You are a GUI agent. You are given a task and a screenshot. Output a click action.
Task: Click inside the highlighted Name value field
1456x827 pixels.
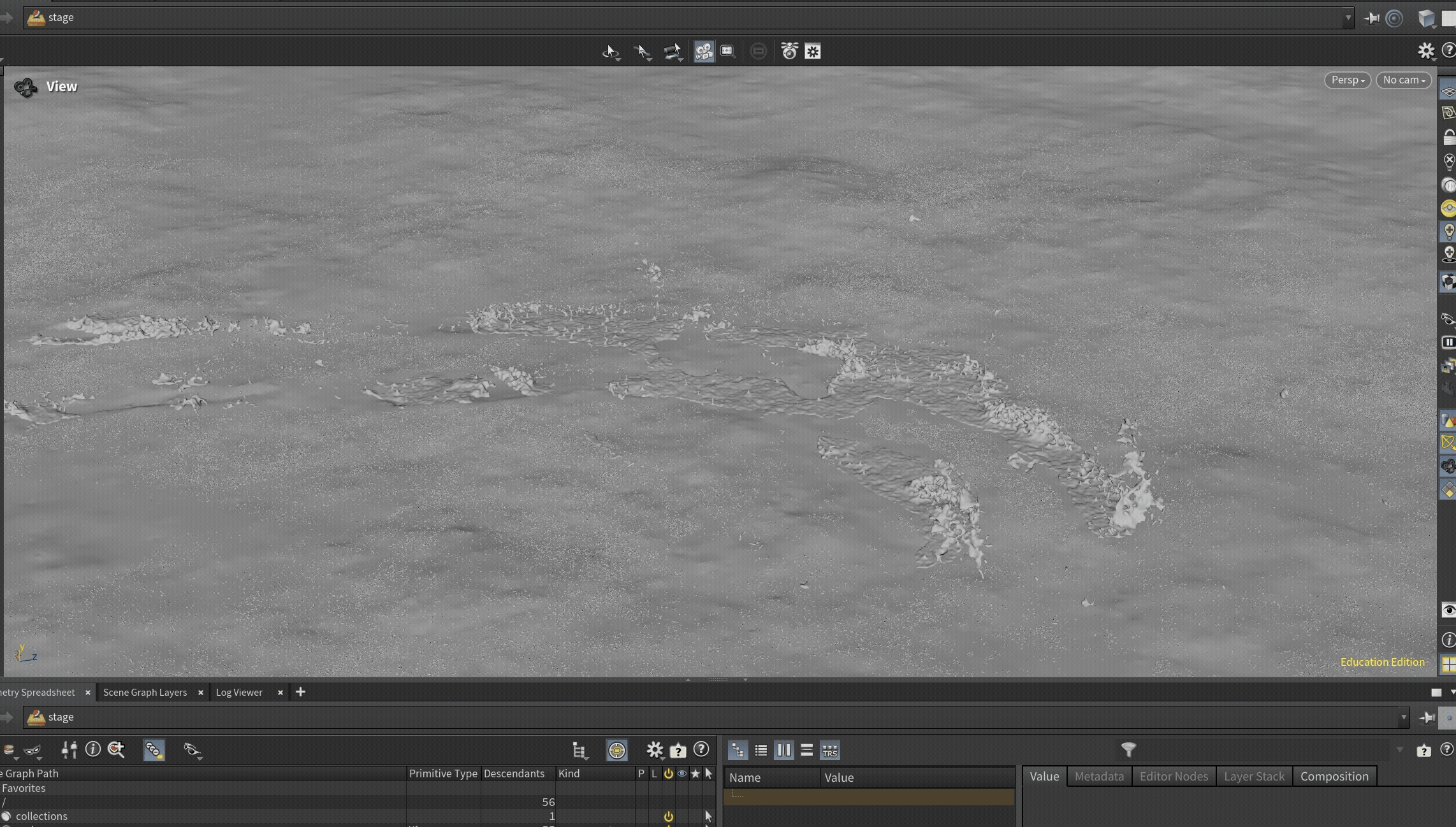click(867, 797)
